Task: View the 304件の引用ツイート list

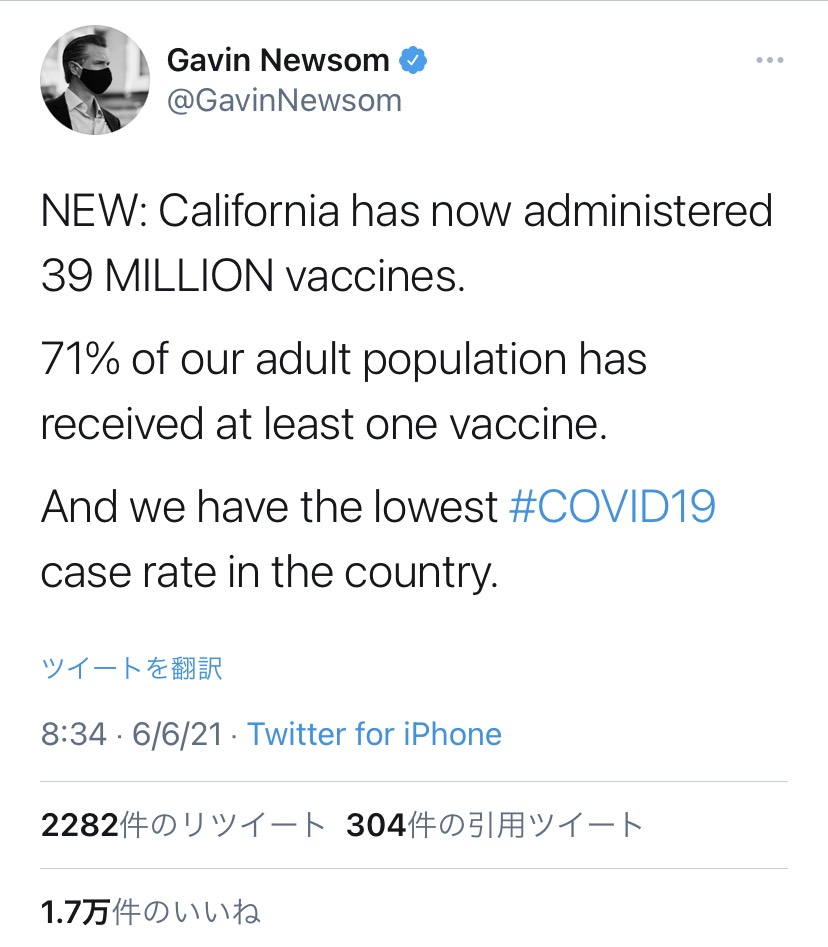Action: (495, 825)
